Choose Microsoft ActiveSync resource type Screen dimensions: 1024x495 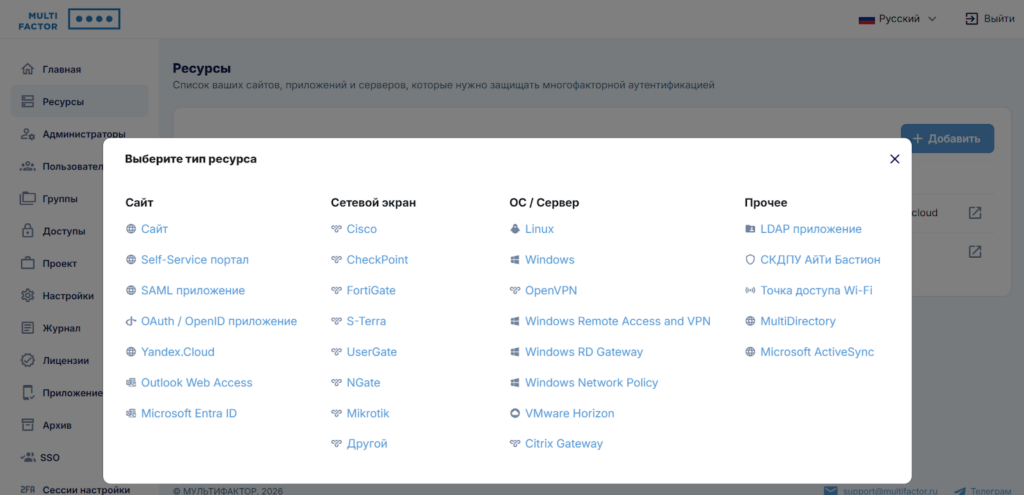817,352
